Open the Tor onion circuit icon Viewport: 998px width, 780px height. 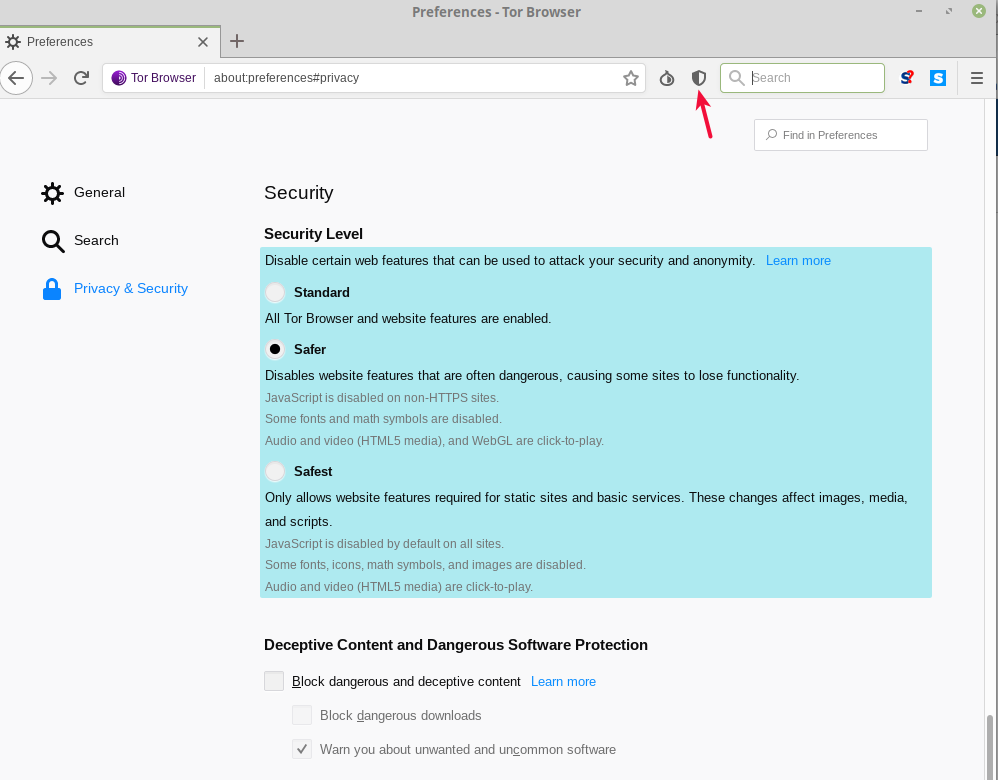pyautogui.click(x=667, y=78)
